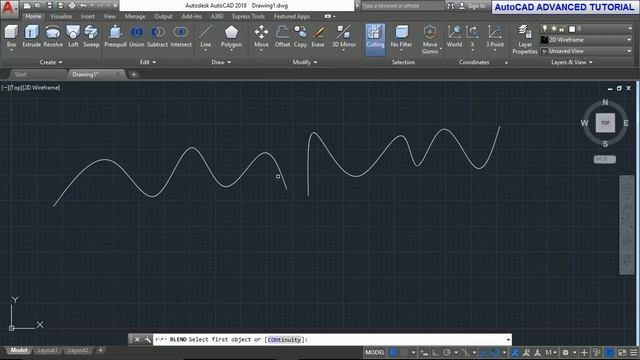
Task: Toggle Clean Screen in status bar
Action: click(x=622, y=352)
